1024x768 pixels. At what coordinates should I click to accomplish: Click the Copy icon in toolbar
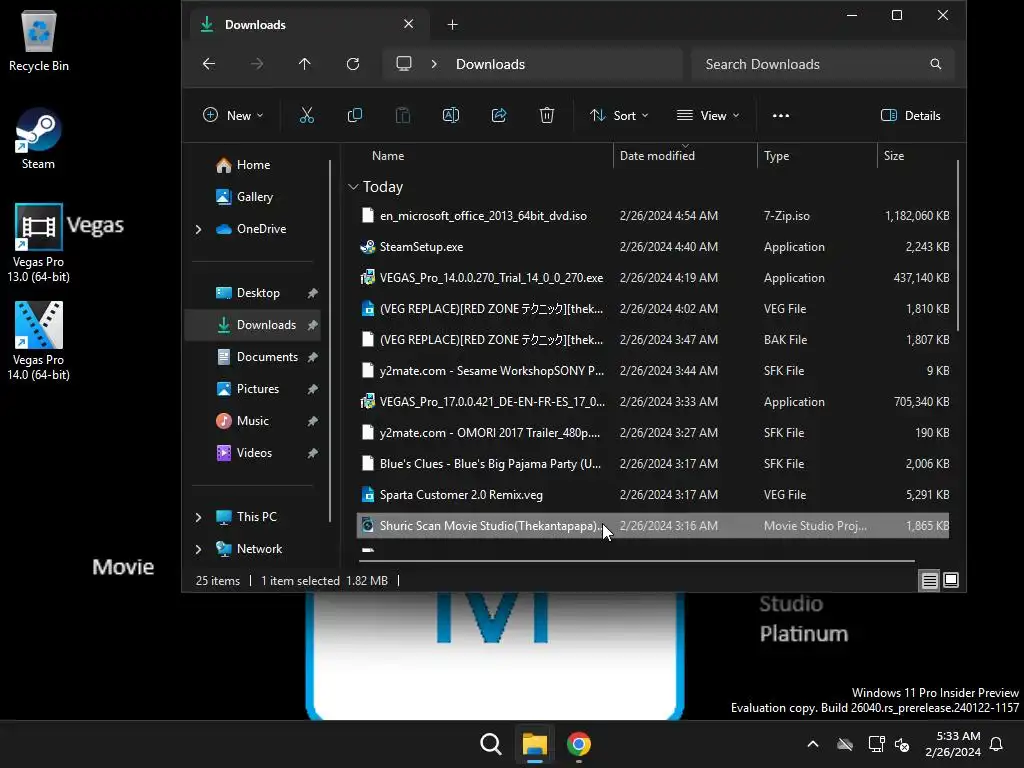point(355,116)
